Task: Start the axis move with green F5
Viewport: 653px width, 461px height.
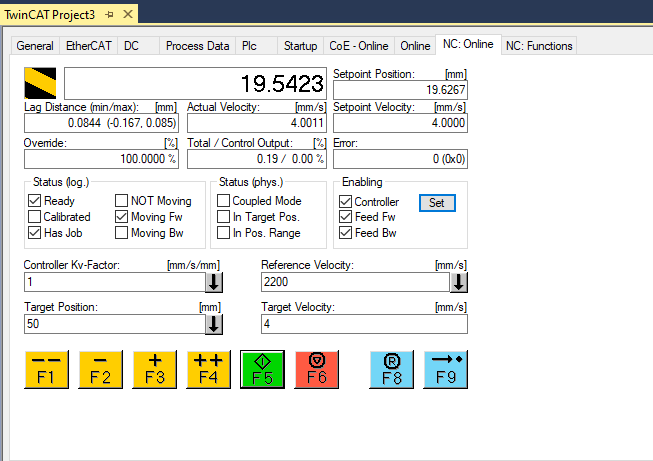Action: point(262,369)
